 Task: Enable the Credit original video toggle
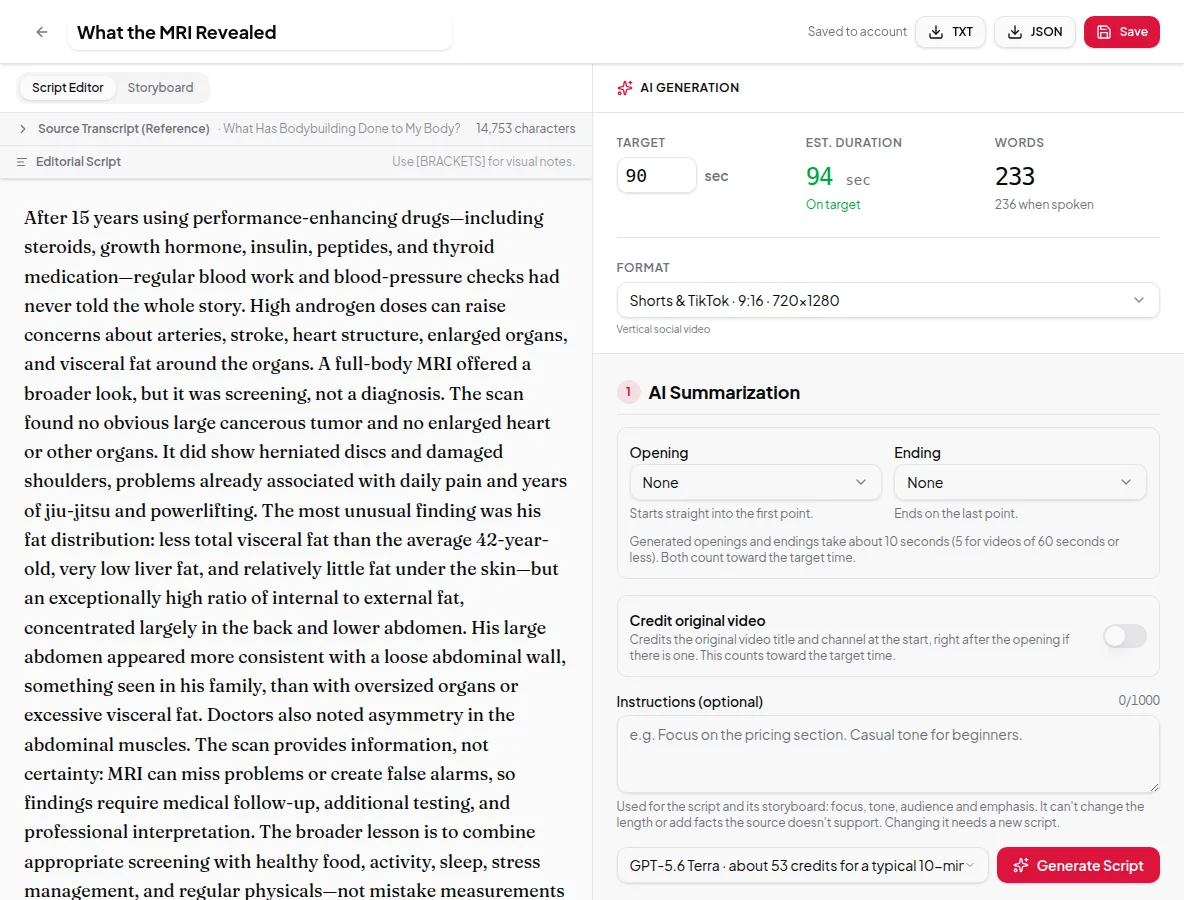1124,636
